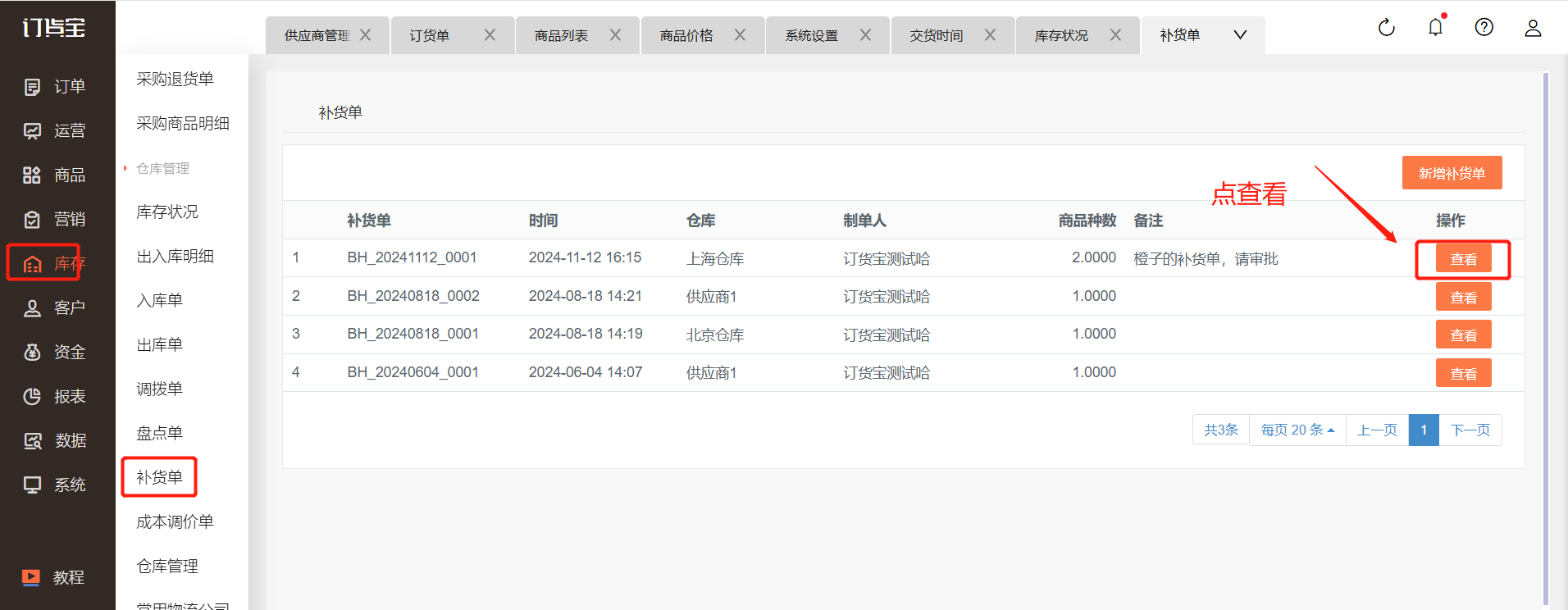This screenshot has height=610, width=1568.
Task: Switch to the 系统设置 tab
Action: 811,36
